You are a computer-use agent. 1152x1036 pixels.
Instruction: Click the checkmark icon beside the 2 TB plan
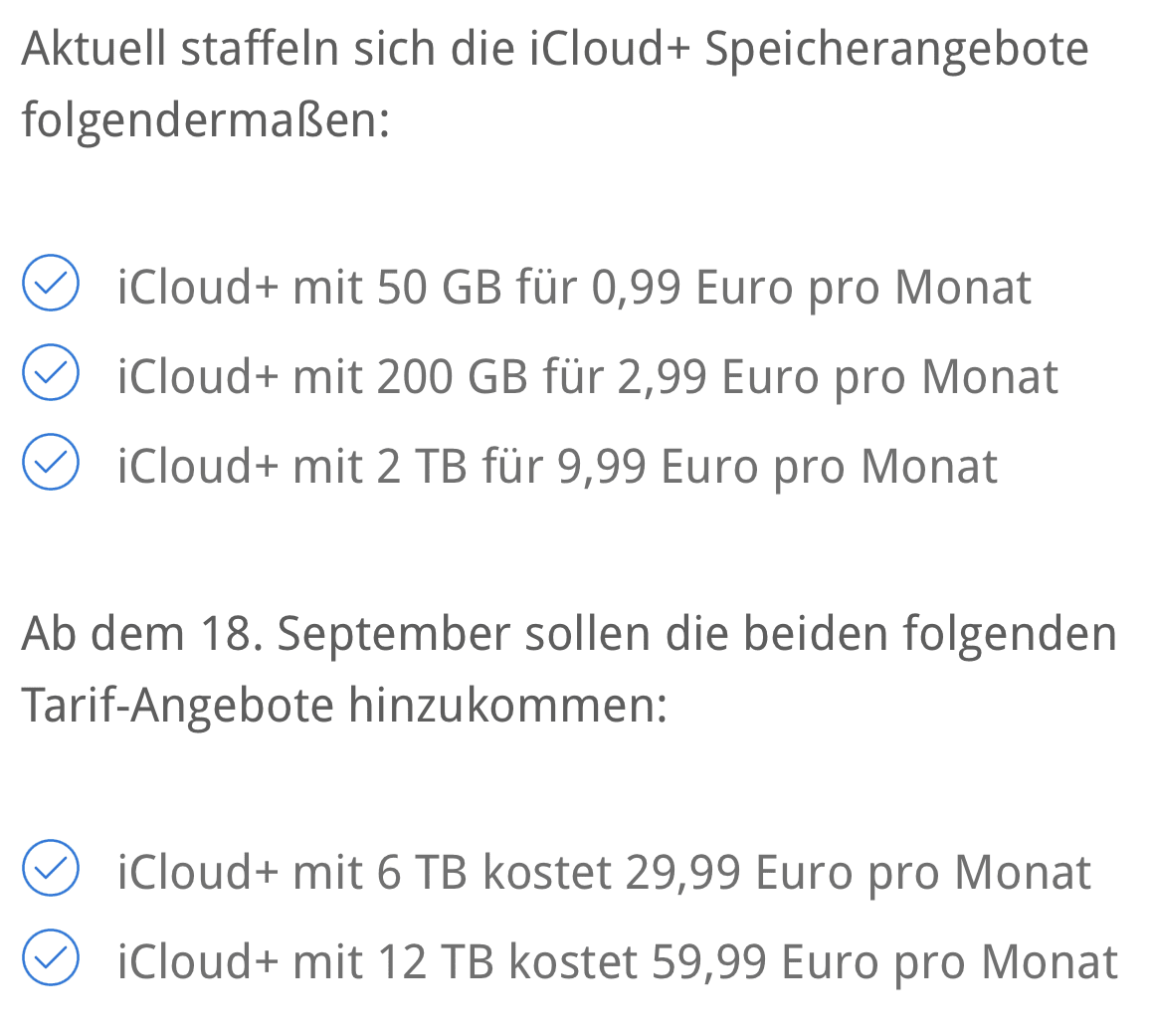[51, 462]
